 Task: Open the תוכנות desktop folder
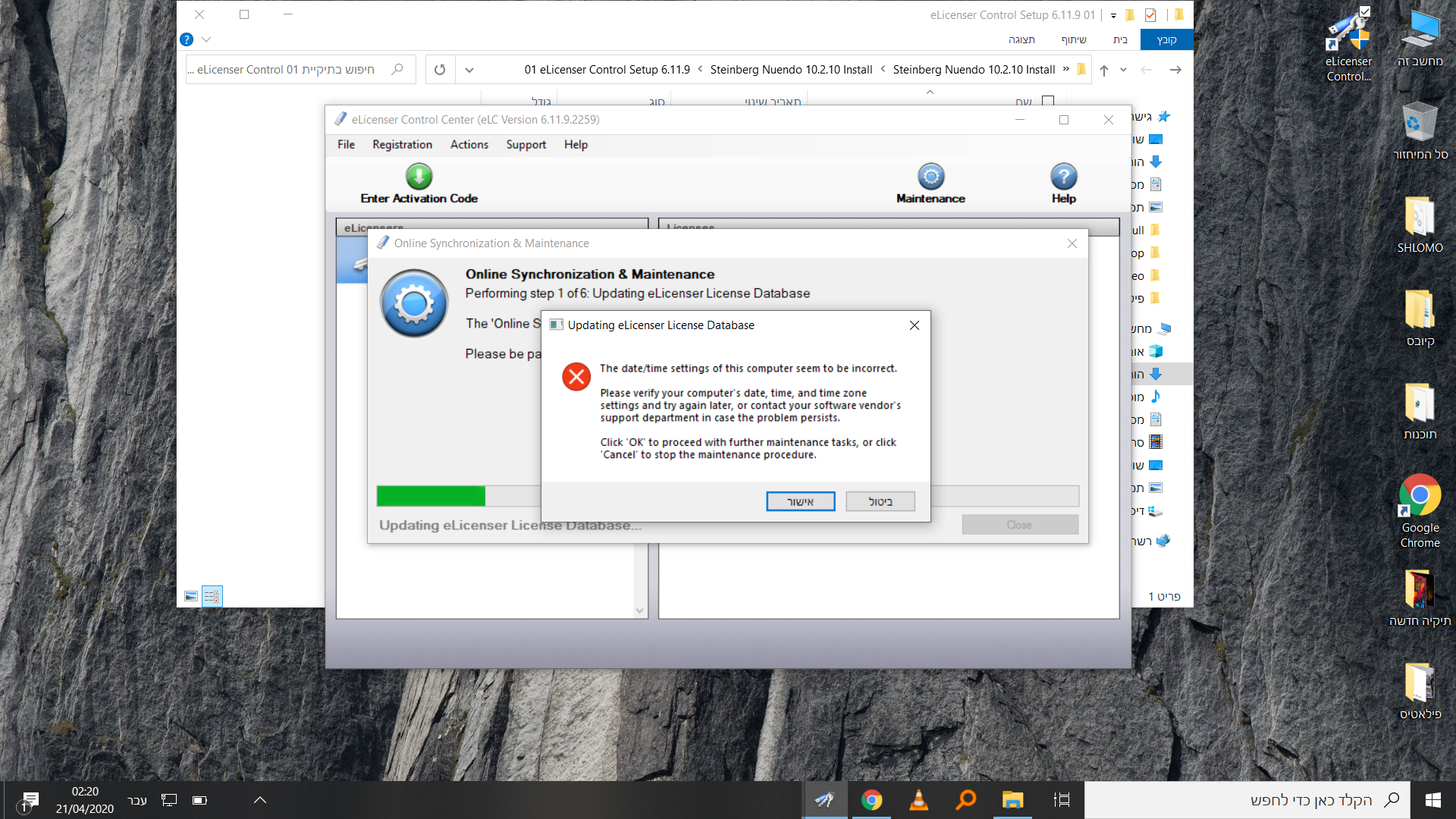1420,411
